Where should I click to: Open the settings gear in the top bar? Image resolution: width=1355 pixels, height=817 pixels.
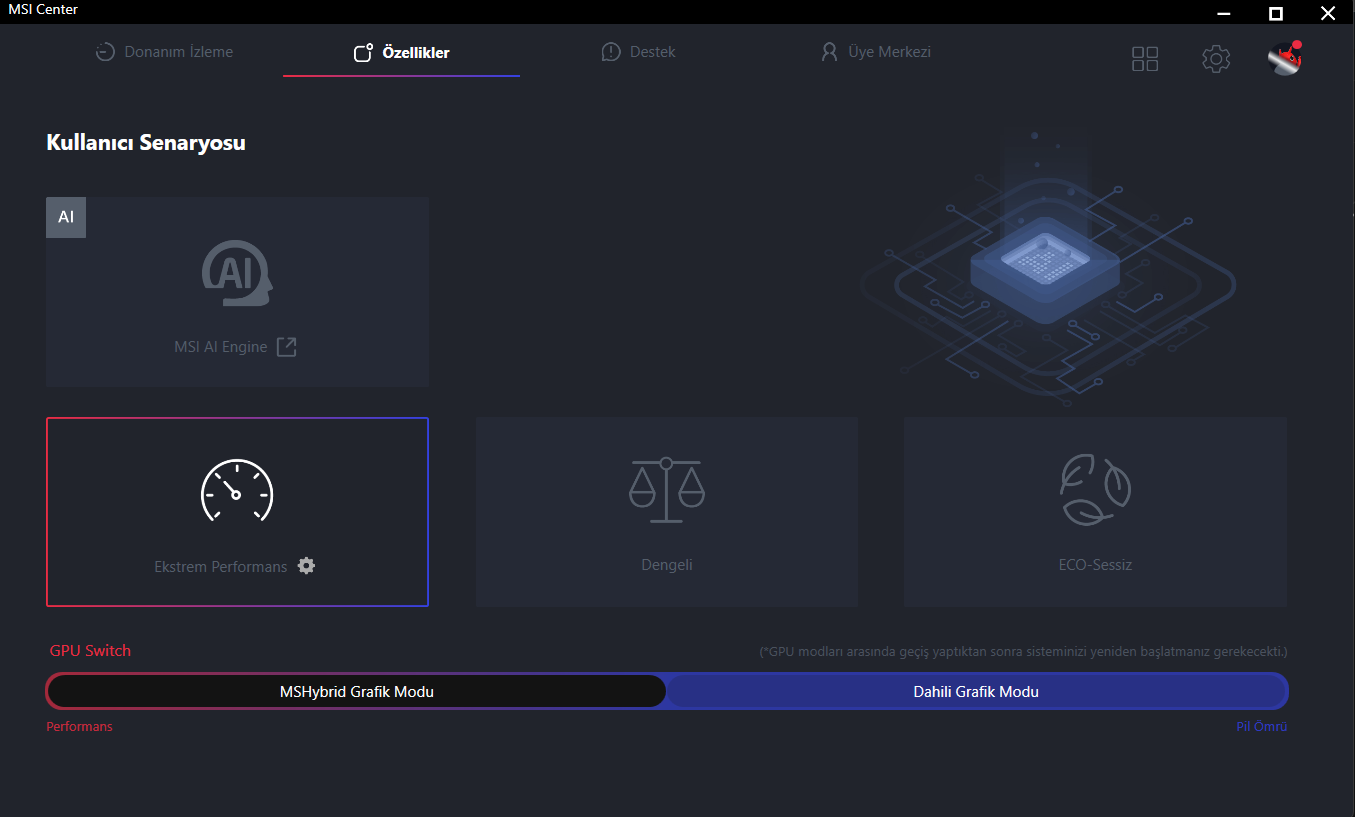click(1216, 59)
